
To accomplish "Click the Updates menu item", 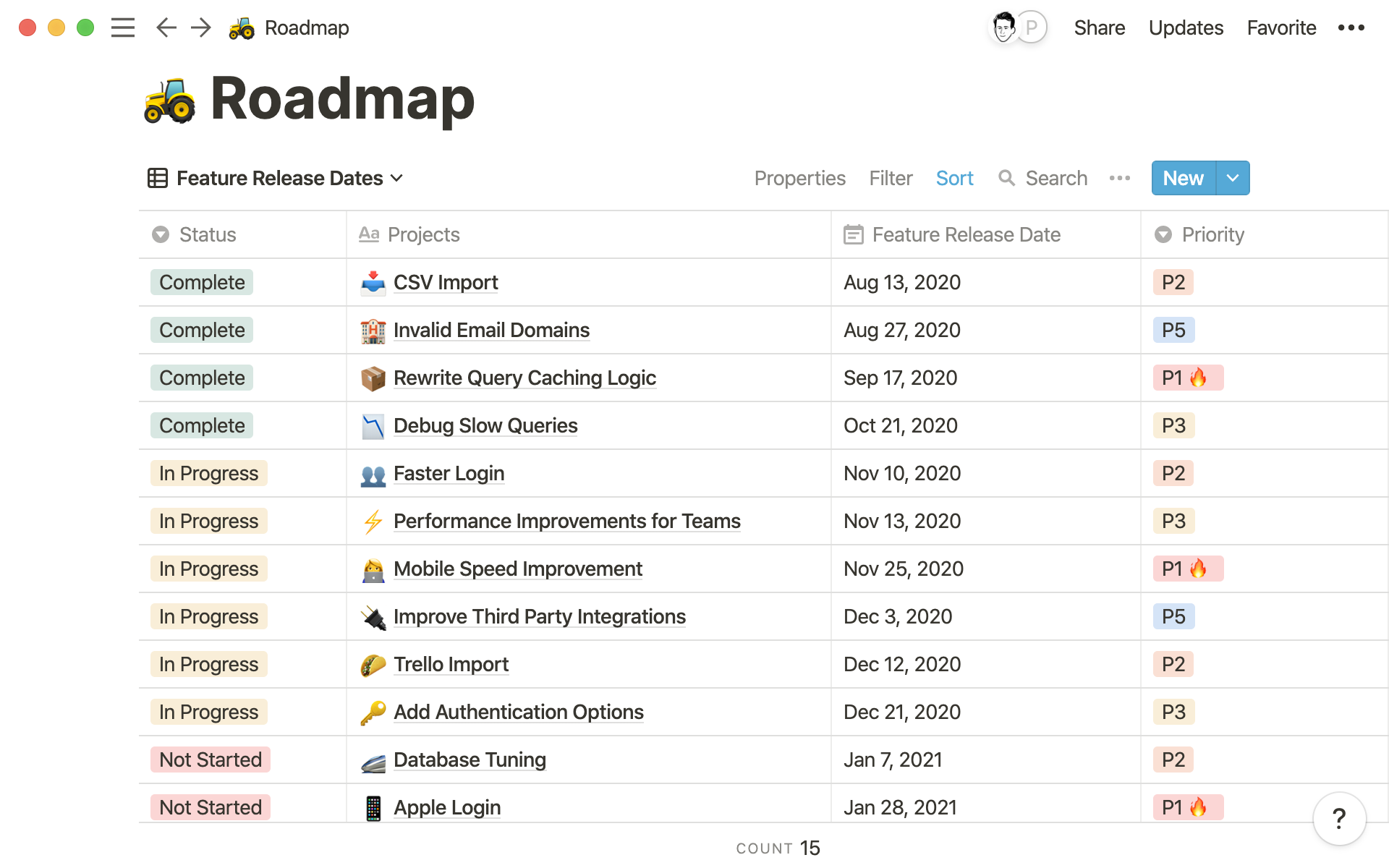I will [x=1186, y=28].
